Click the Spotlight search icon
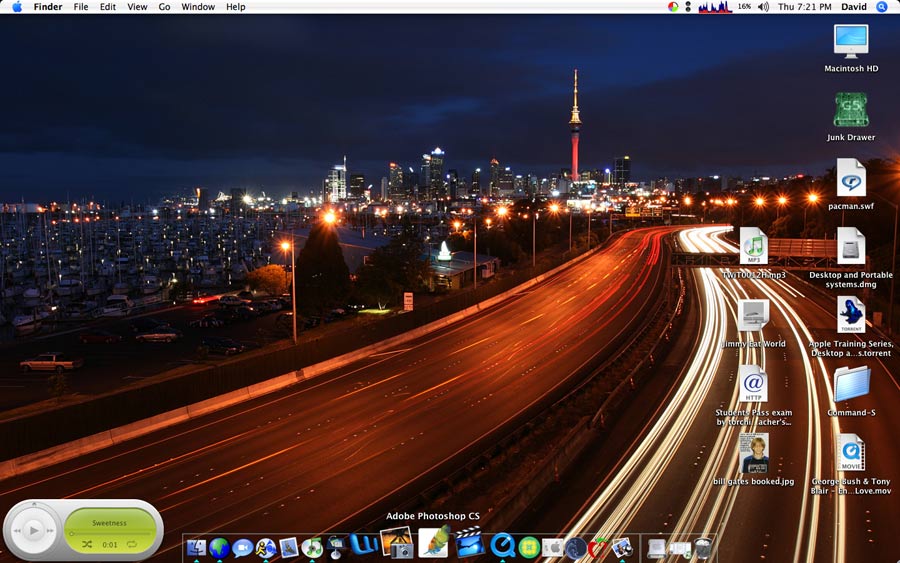 [x=882, y=7]
